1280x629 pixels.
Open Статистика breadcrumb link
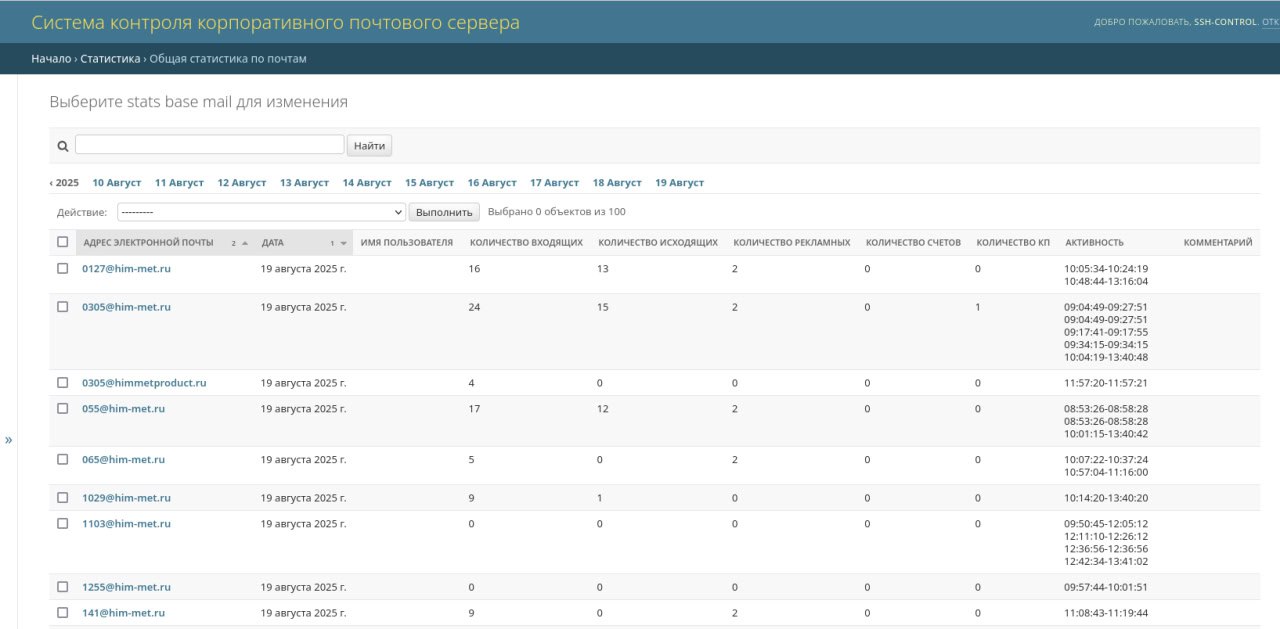[110, 59]
